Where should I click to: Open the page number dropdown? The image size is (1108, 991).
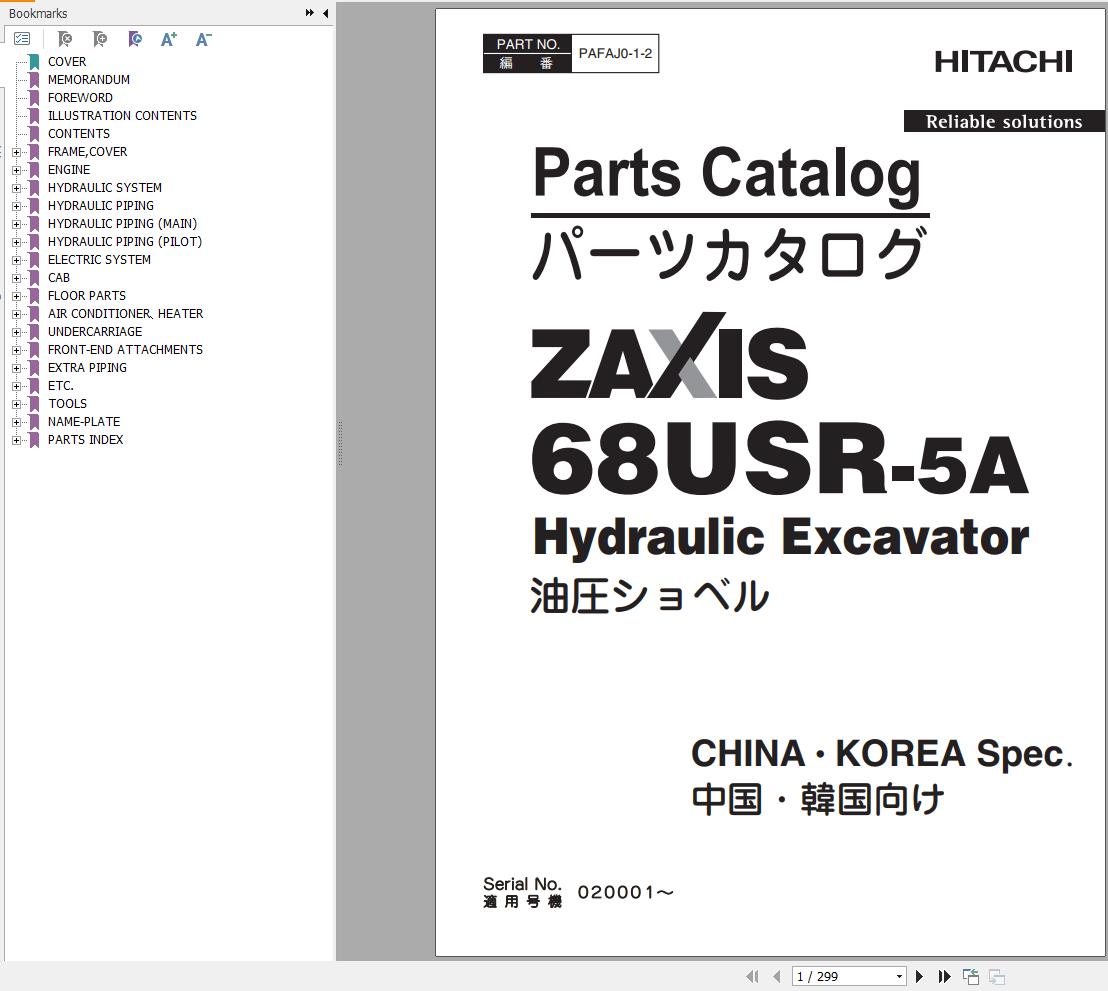[899, 976]
